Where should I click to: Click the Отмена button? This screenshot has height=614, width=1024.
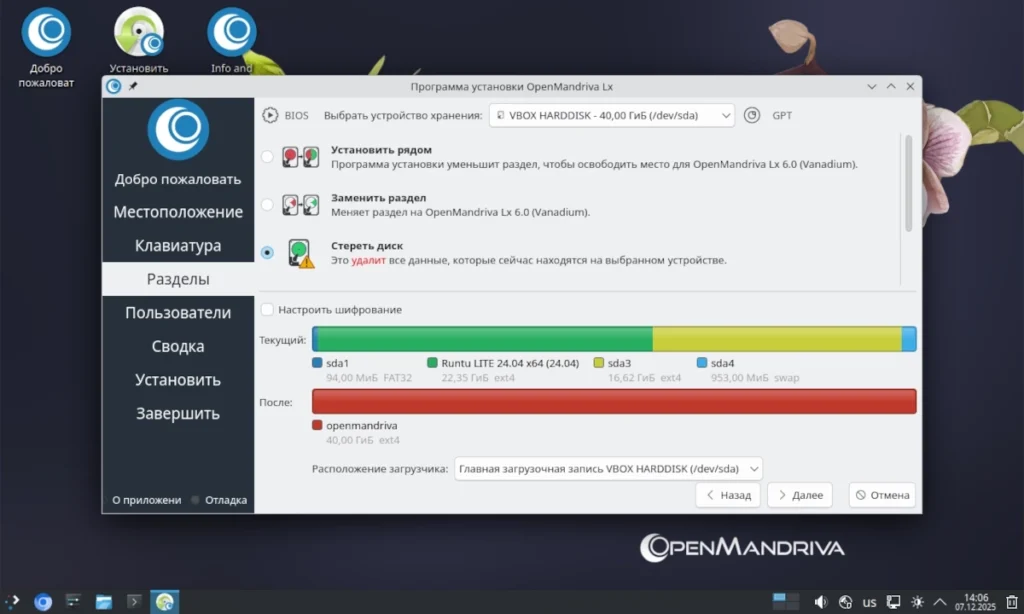(x=882, y=495)
